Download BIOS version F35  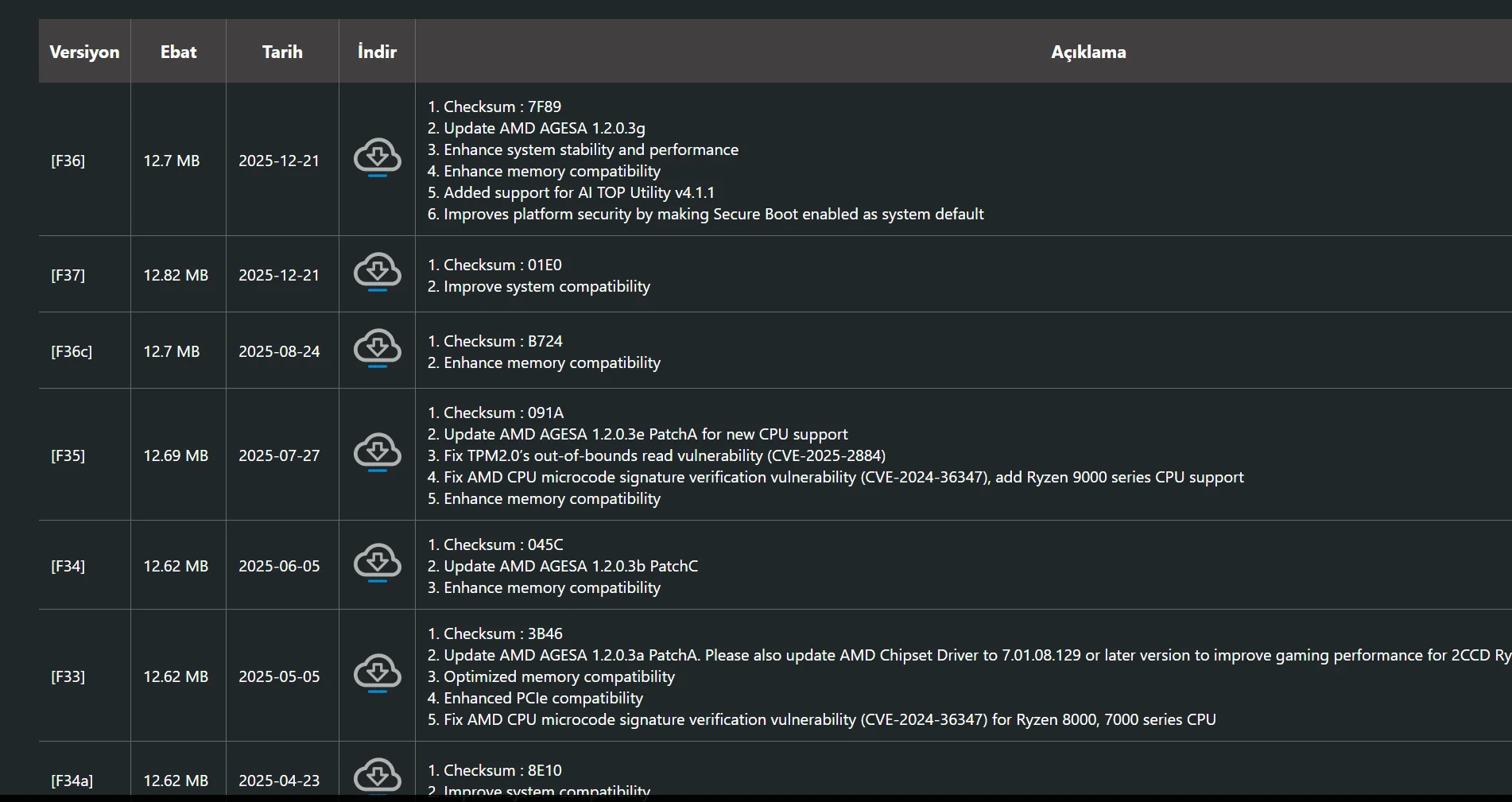pyautogui.click(x=378, y=452)
